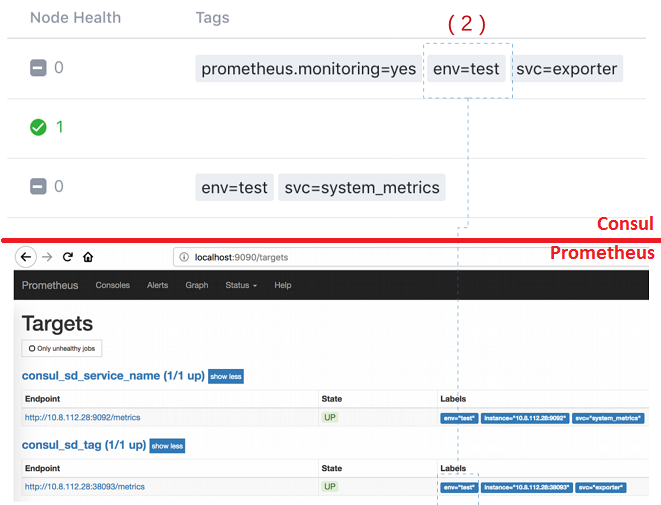Viewport: 661px width, 505px height.
Task: Click the site info icon in address bar
Action: (185, 257)
